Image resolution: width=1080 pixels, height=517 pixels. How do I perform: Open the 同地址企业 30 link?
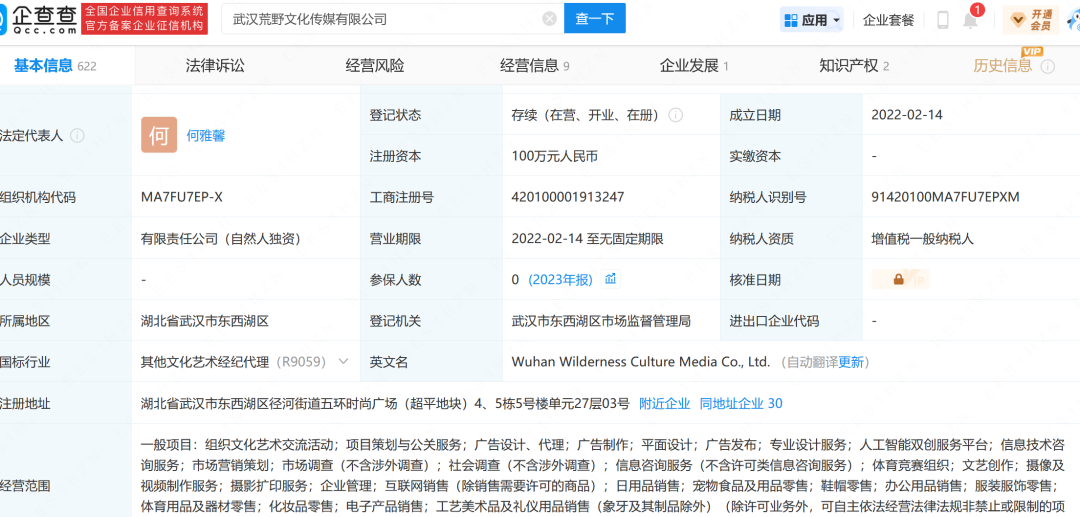tap(741, 403)
